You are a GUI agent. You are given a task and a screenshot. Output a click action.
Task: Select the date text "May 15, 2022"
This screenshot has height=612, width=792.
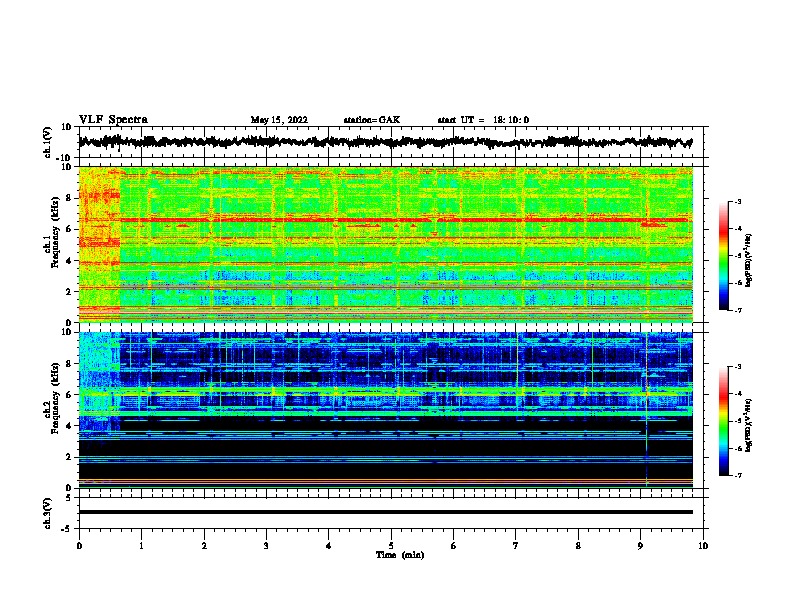tap(279, 120)
